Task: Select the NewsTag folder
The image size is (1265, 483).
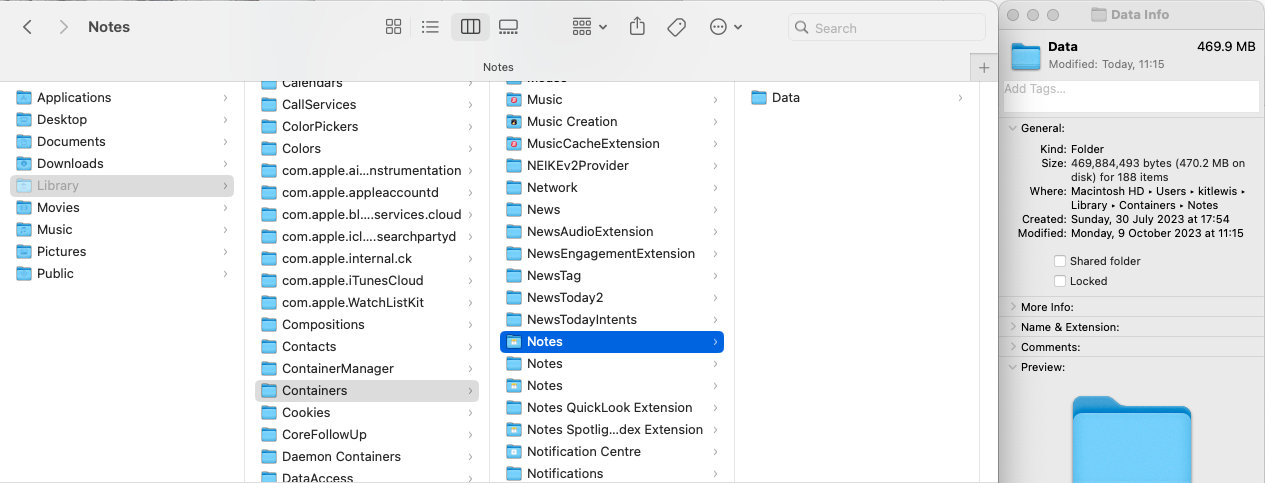Action: pos(612,275)
